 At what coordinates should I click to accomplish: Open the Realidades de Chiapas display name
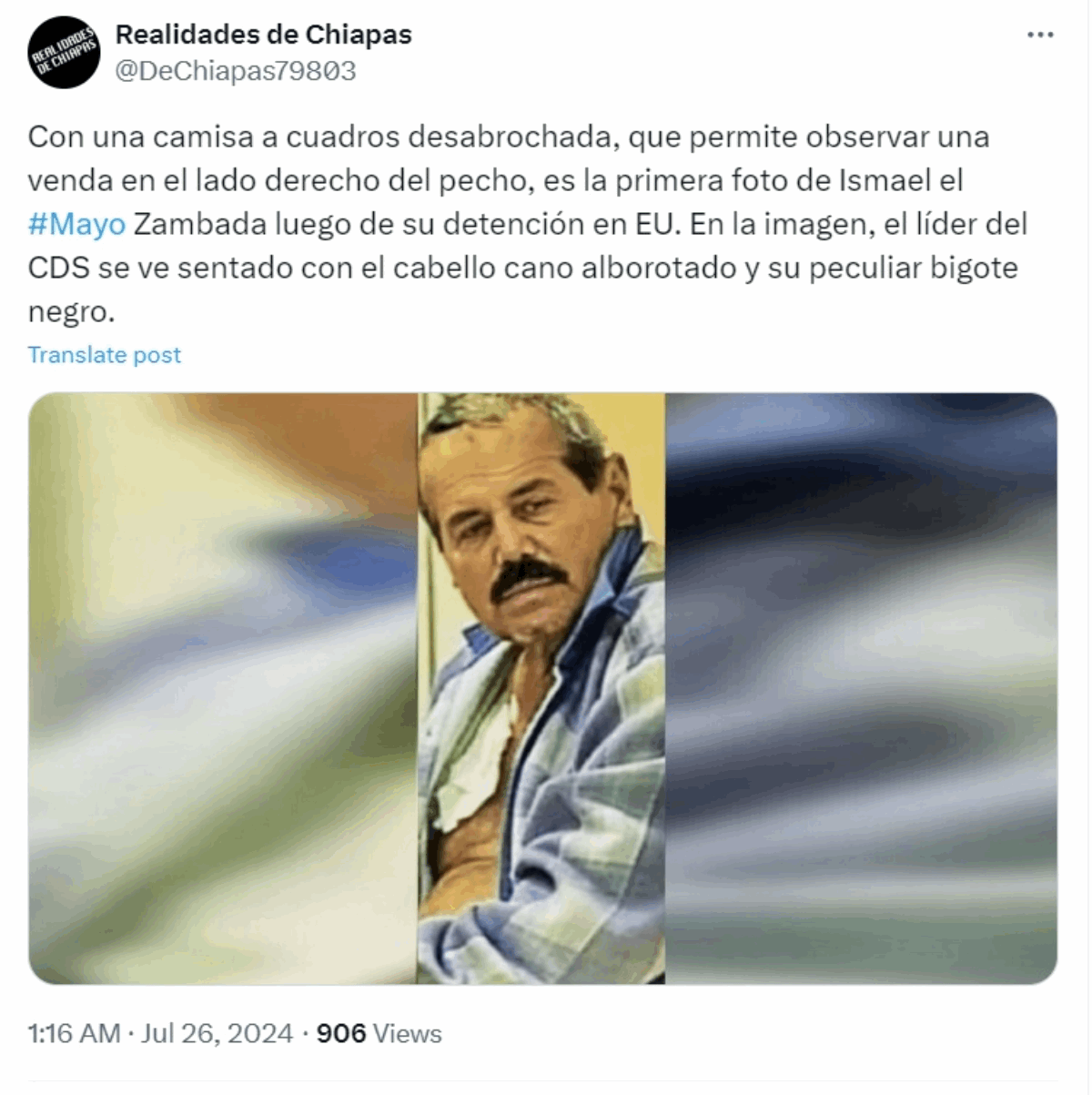[264, 35]
